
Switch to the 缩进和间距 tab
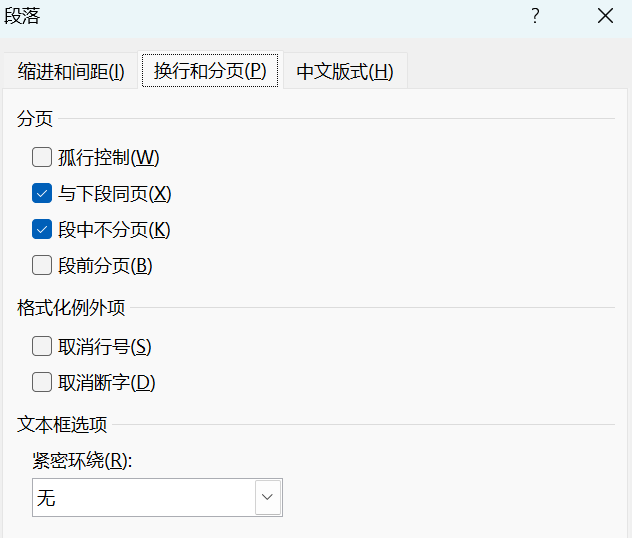pos(71,72)
